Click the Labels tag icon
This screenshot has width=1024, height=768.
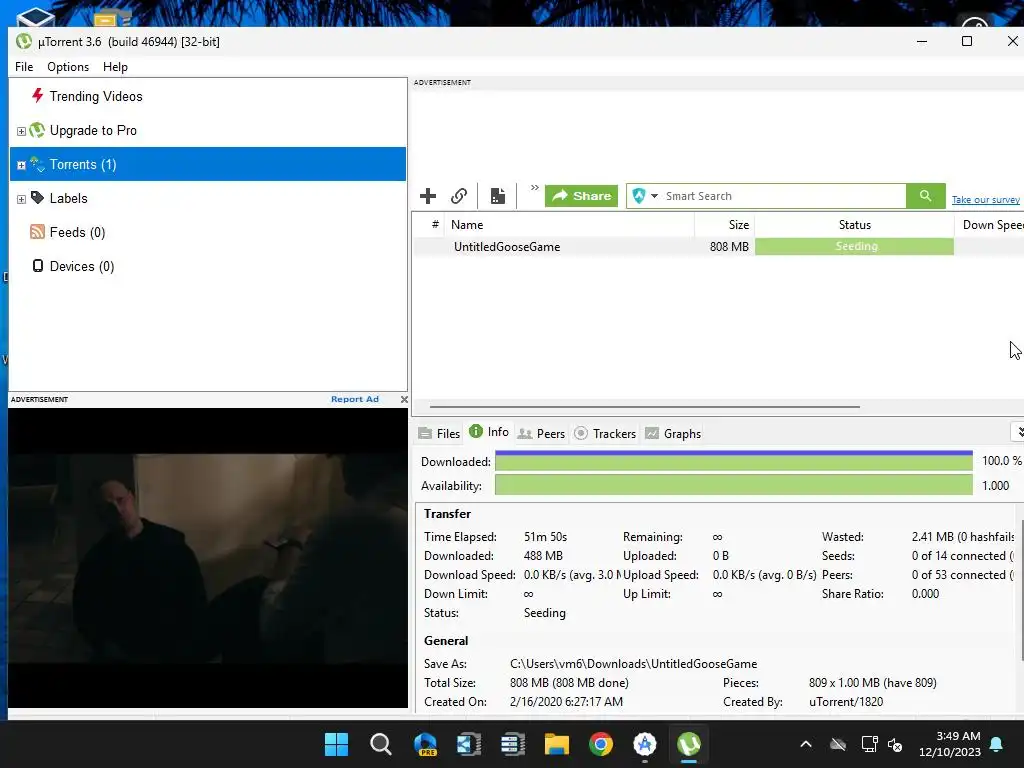tap(38, 197)
